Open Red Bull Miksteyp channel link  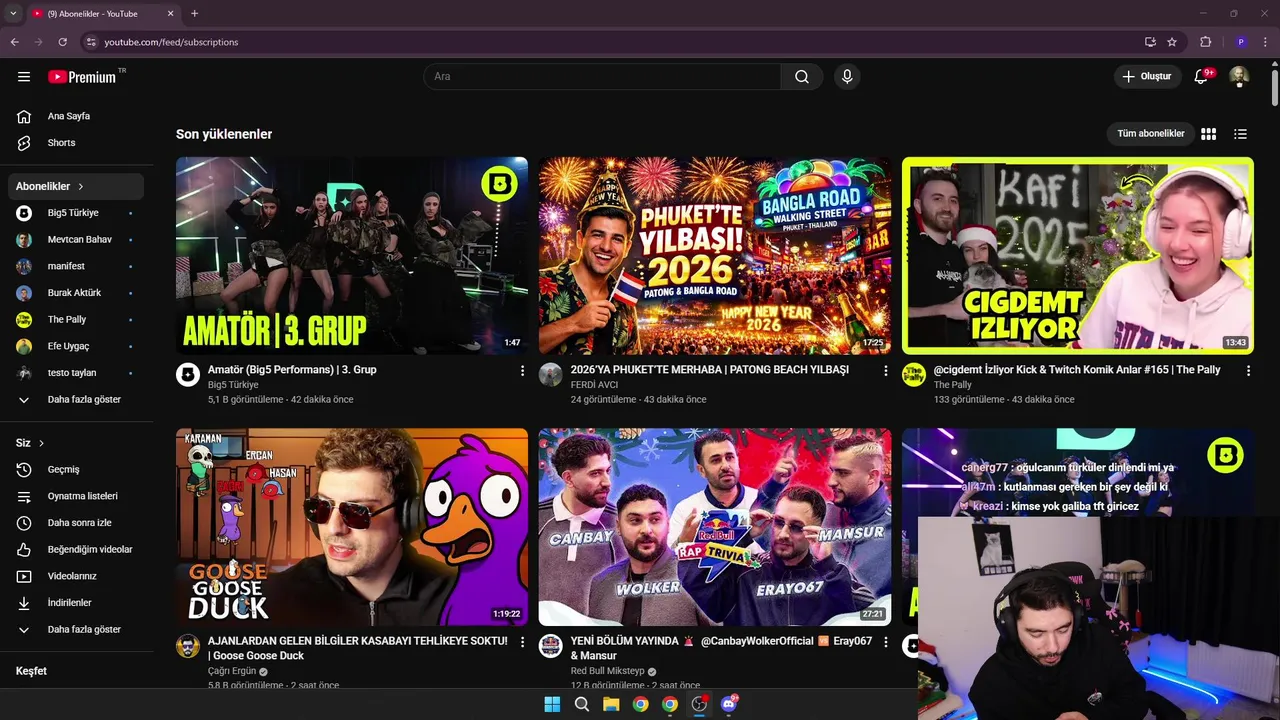coord(609,671)
